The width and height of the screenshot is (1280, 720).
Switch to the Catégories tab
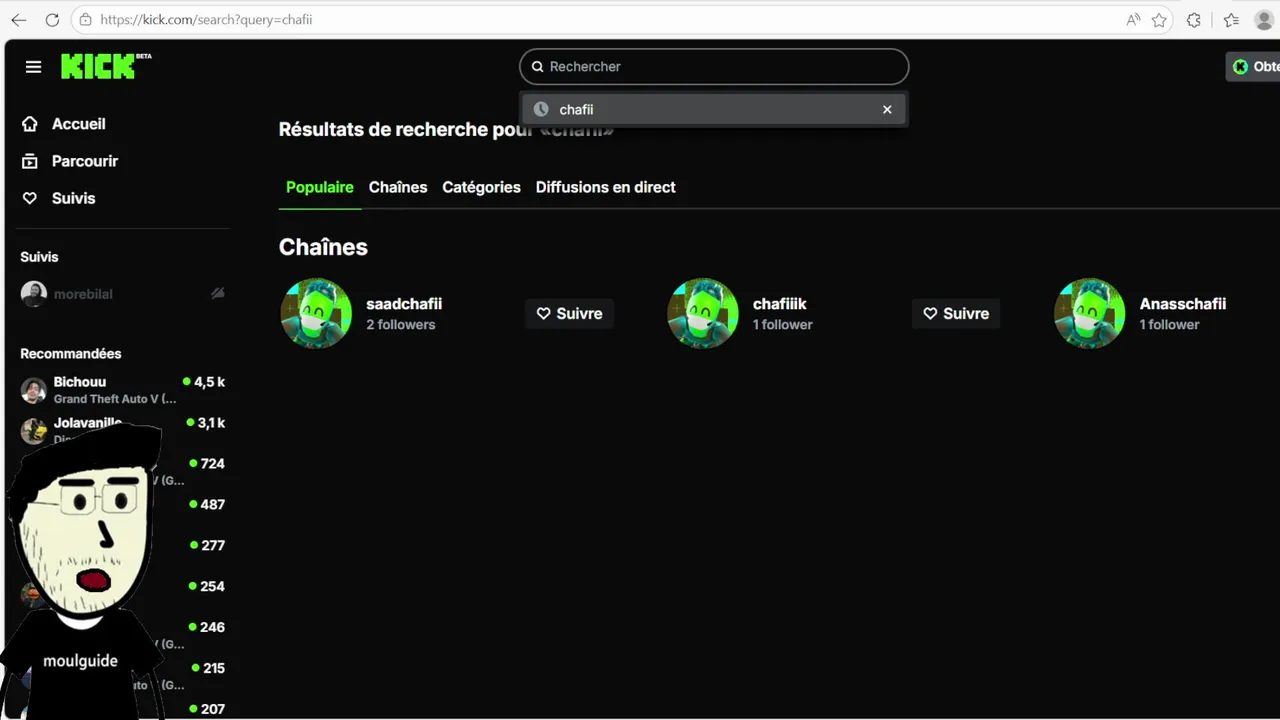481,187
